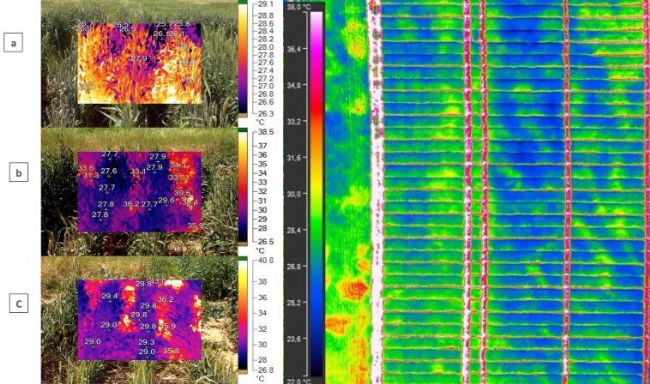Click the panel label box "a"
Image resolution: width=650 pixels, height=384 pixels.
point(13,43)
